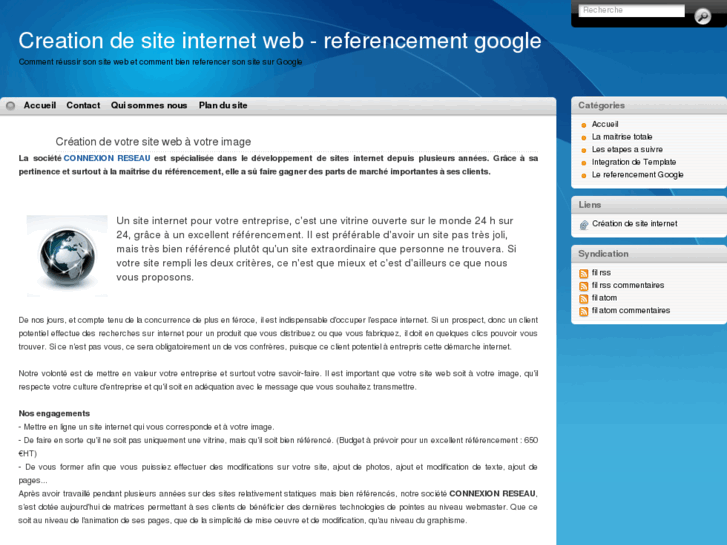
Task: Click the line Mettre en ligne un site internet
Action: [x=147, y=427]
